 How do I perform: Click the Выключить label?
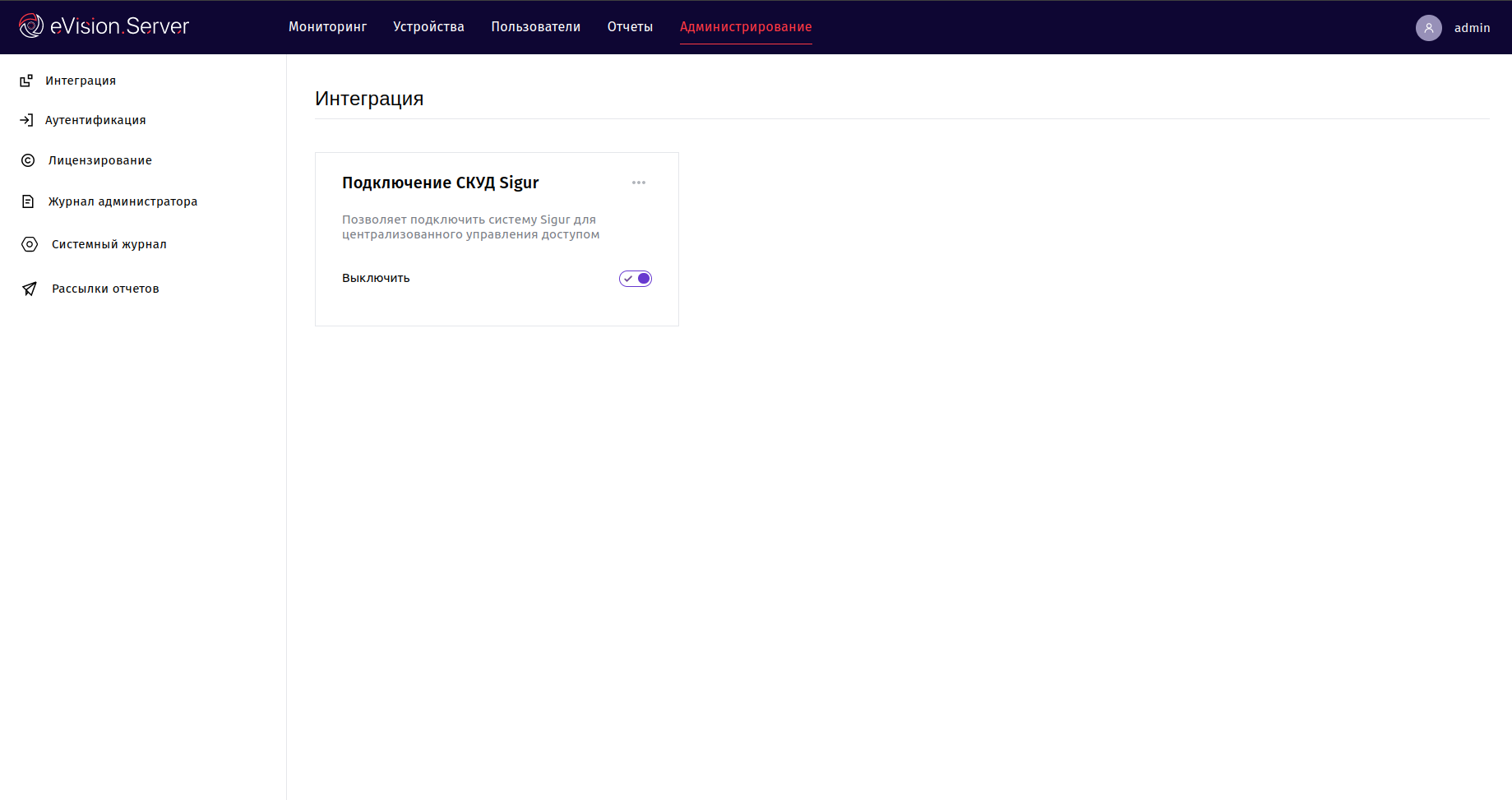click(x=376, y=278)
